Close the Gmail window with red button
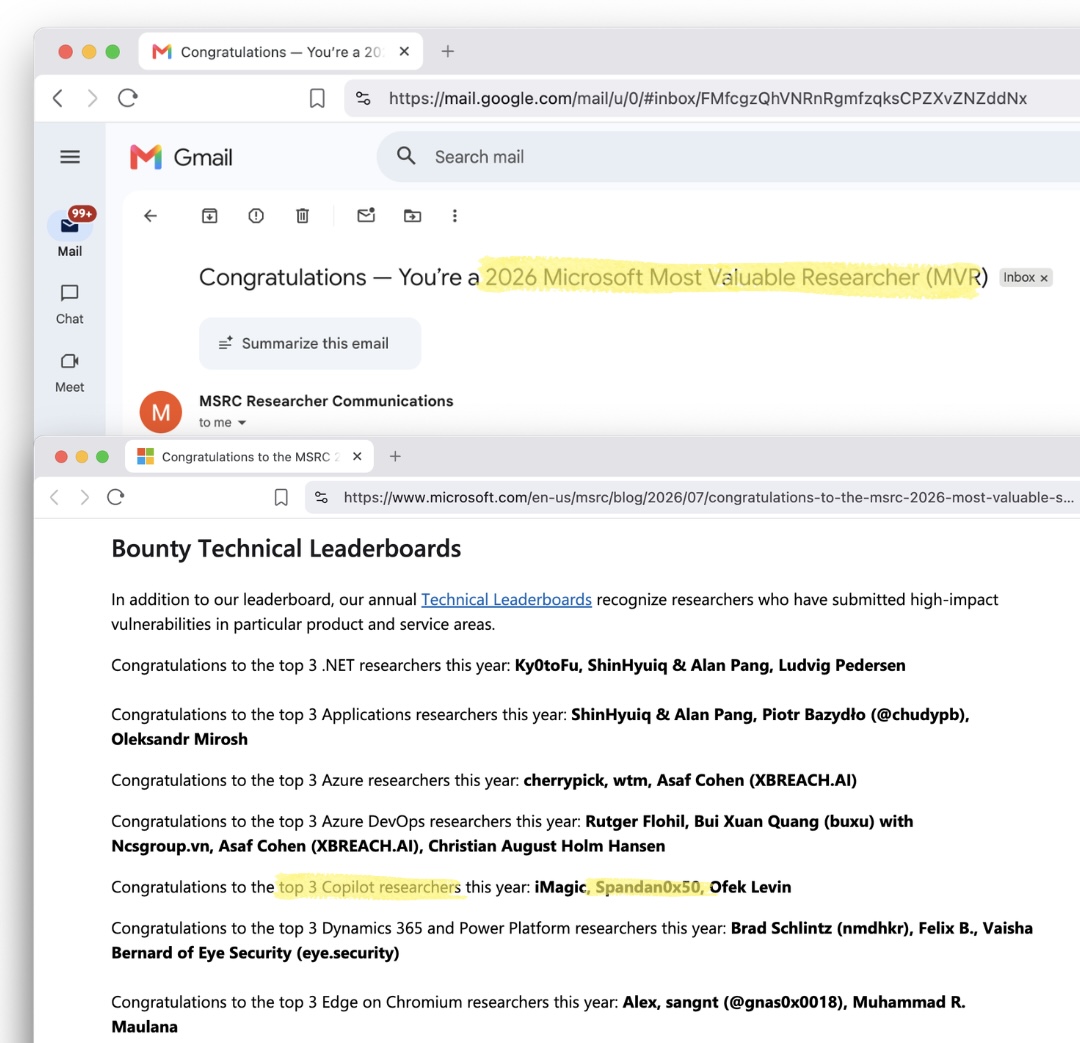Image resolution: width=1080 pixels, height=1043 pixels. pos(65,52)
